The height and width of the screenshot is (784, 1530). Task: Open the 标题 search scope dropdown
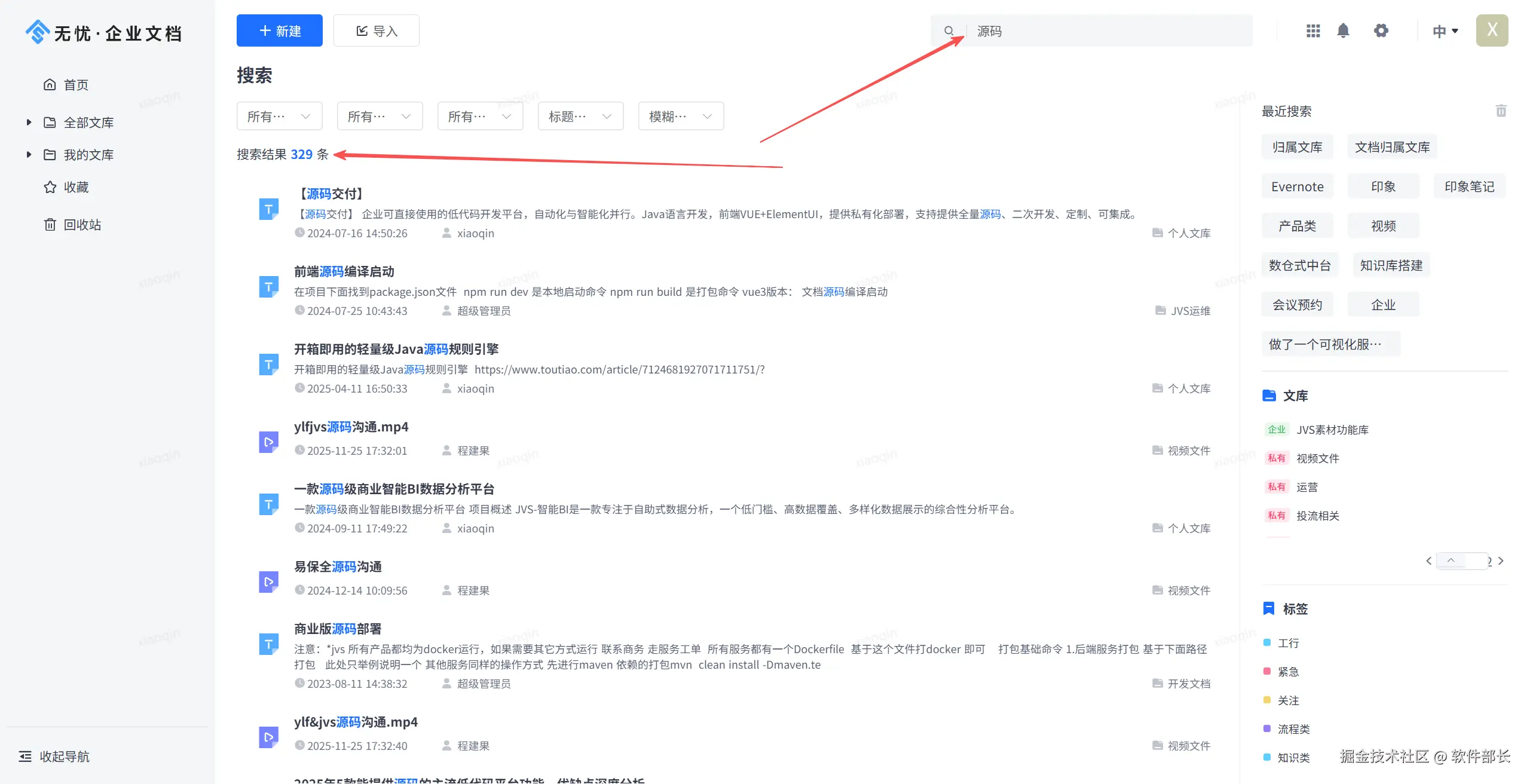tap(580, 117)
